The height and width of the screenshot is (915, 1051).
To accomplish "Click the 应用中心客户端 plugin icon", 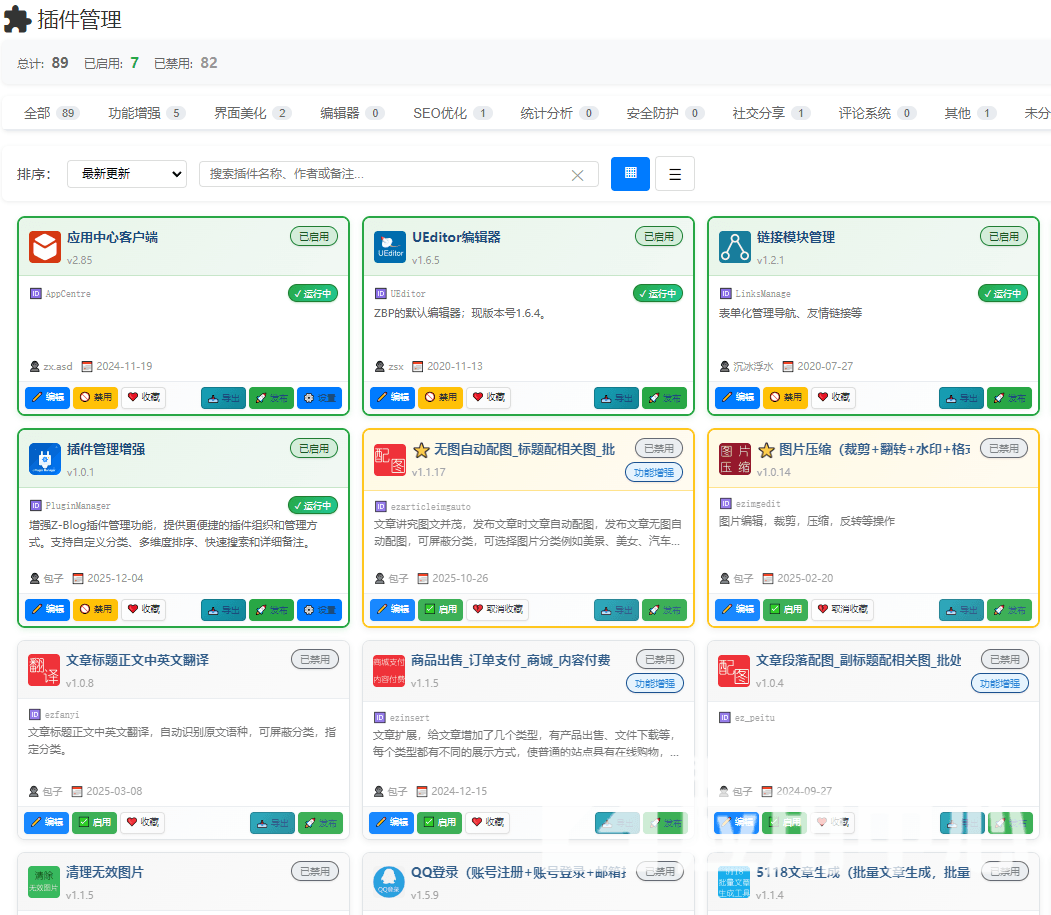I will [x=45, y=247].
